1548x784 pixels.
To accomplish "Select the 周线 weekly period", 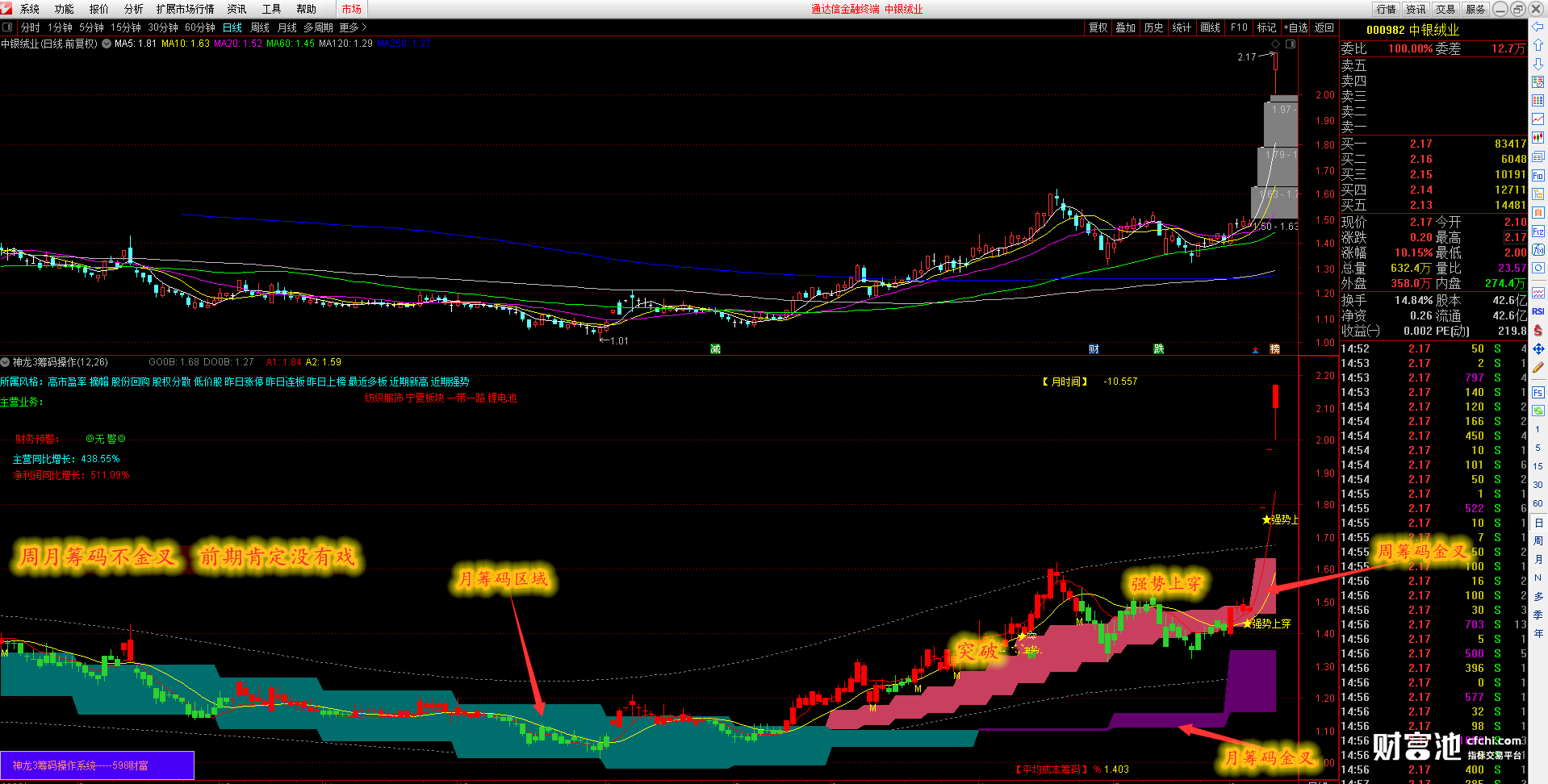I will click(260, 27).
